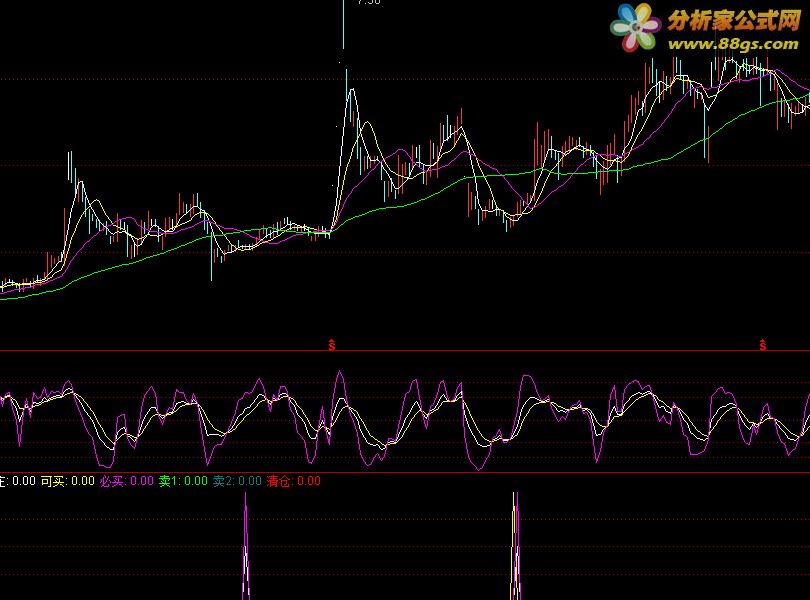
Task: Click the 清仓: 0.00 indicator label
Action: point(293,481)
